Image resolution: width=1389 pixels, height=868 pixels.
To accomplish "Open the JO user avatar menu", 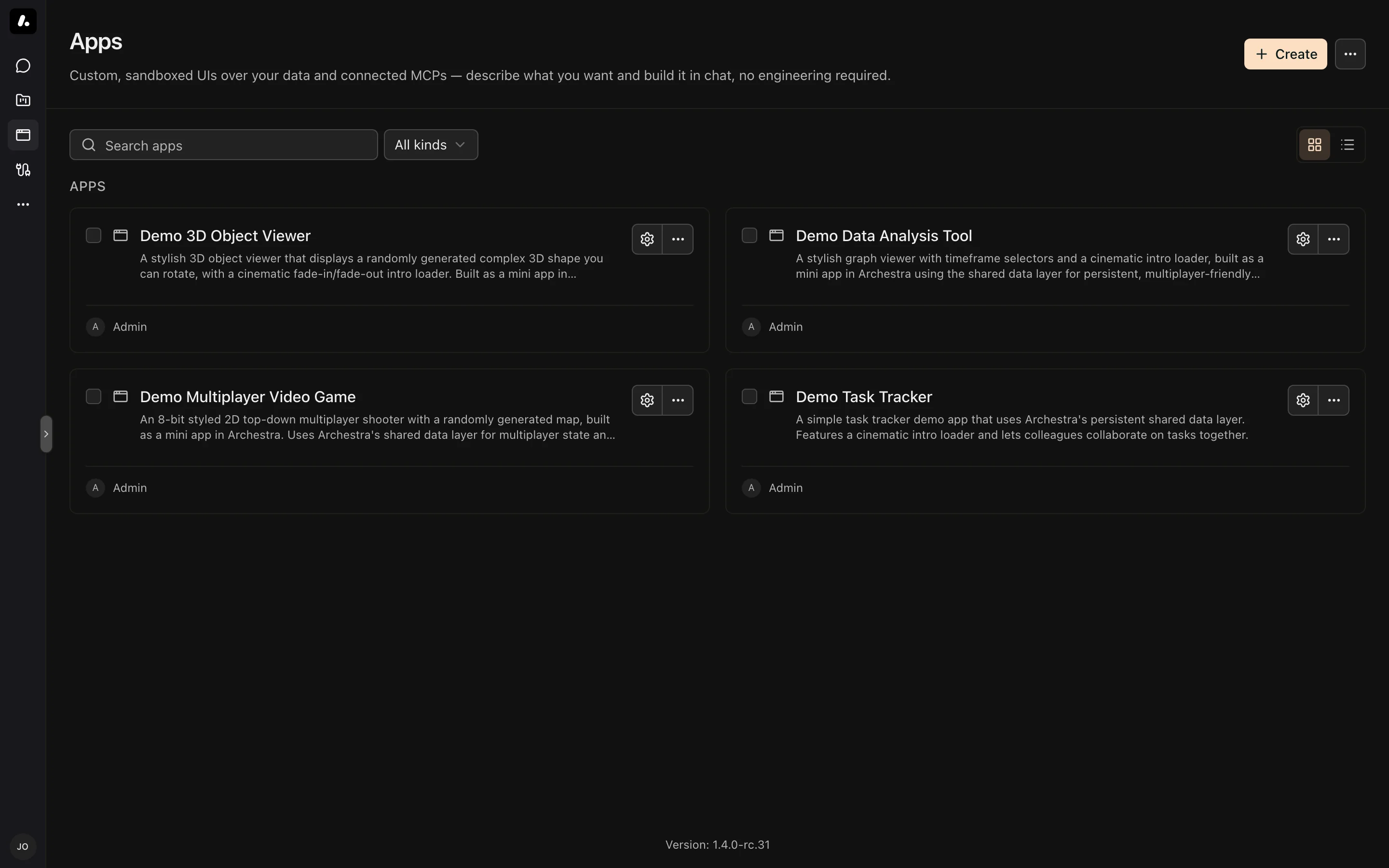I will (x=23, y=846).
